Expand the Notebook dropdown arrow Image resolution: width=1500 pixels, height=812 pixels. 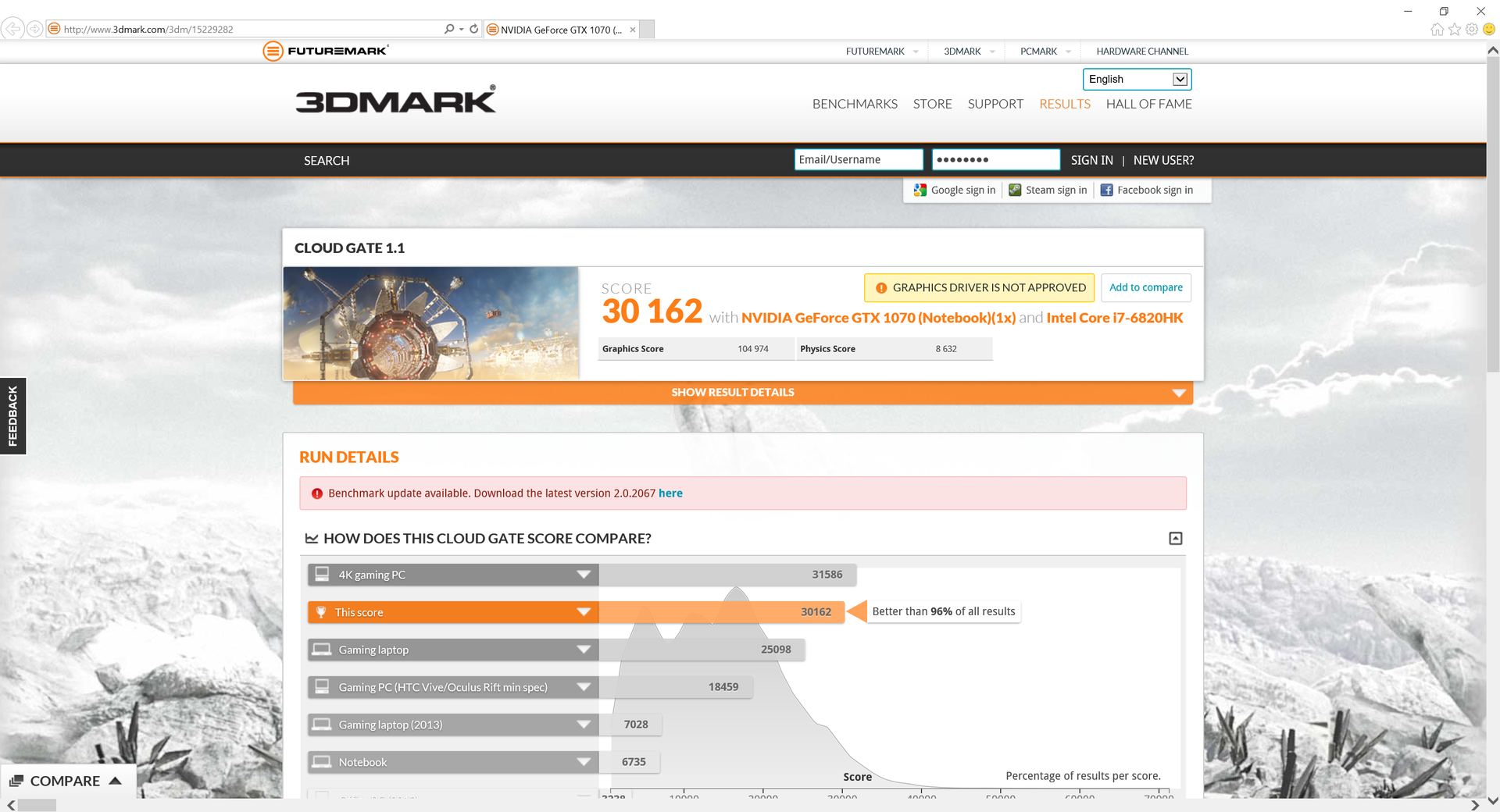click(x=584, y=762)
